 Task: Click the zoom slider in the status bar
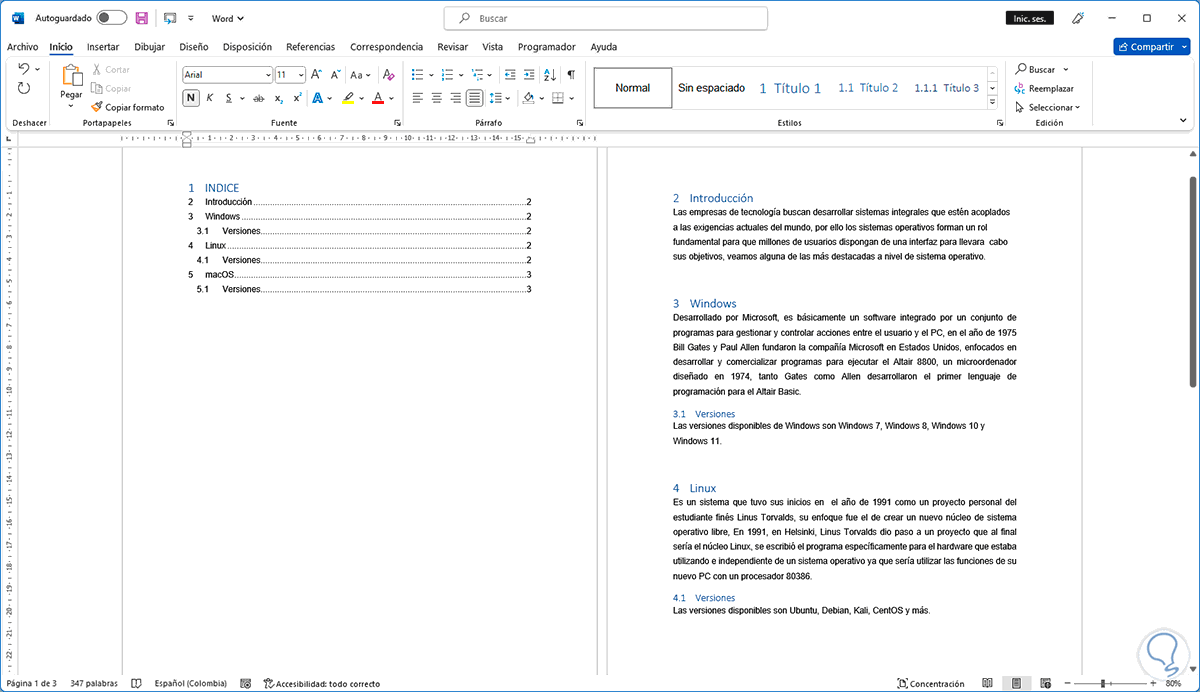pos(1102,684)
